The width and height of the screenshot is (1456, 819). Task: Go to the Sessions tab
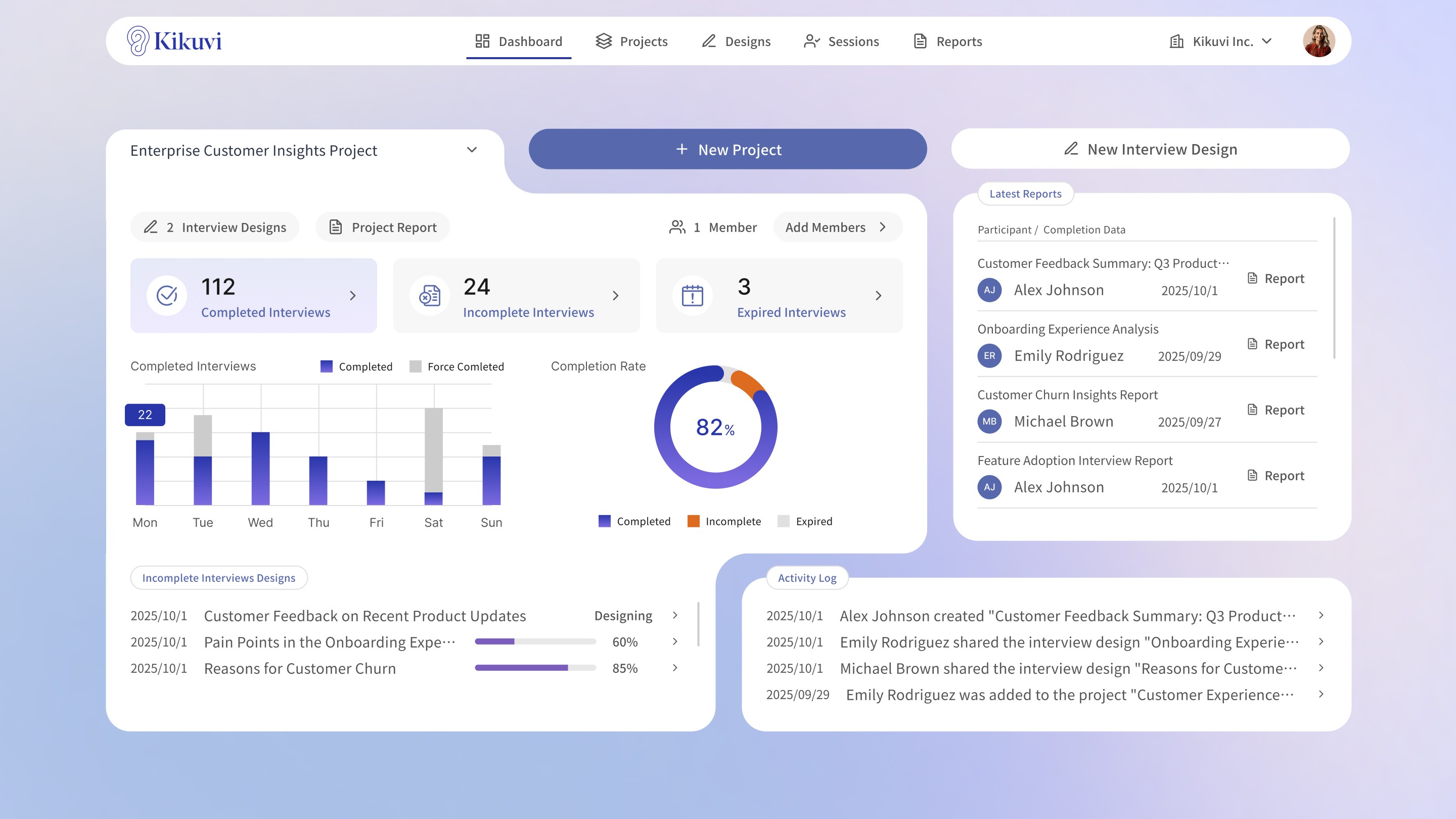(841, 41)
